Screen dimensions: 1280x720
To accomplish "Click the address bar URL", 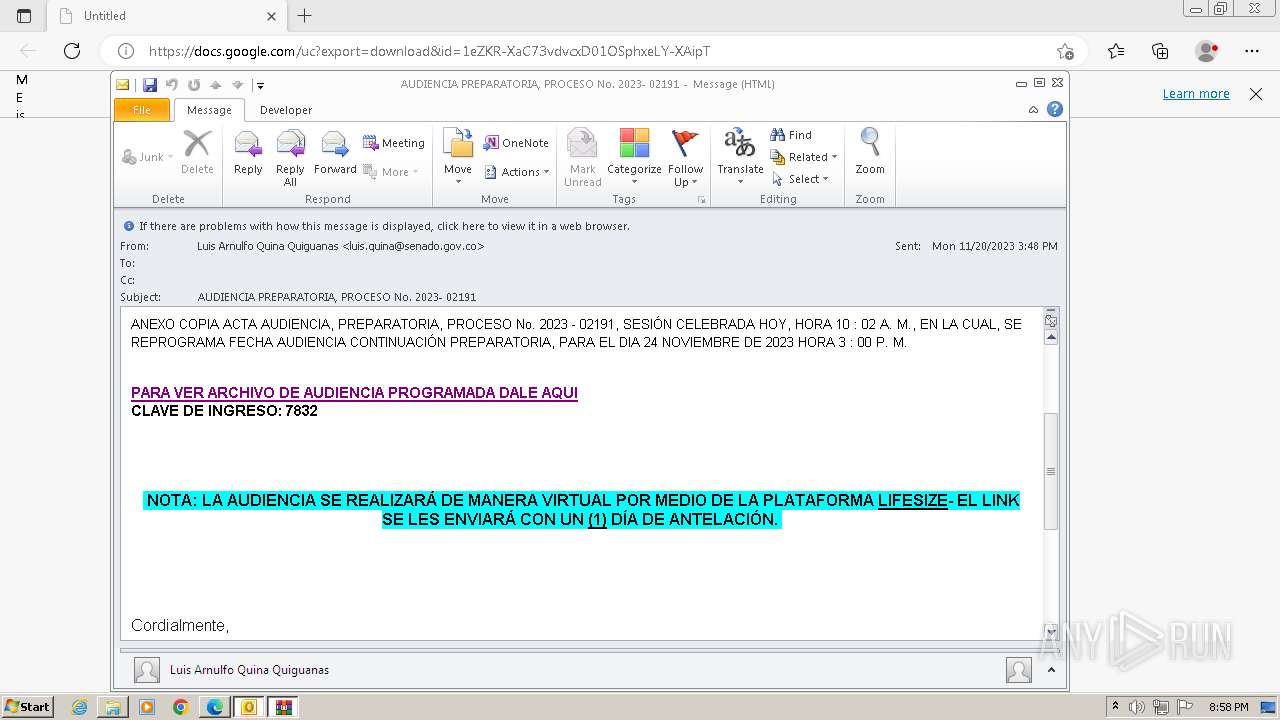I will point(429,51).
